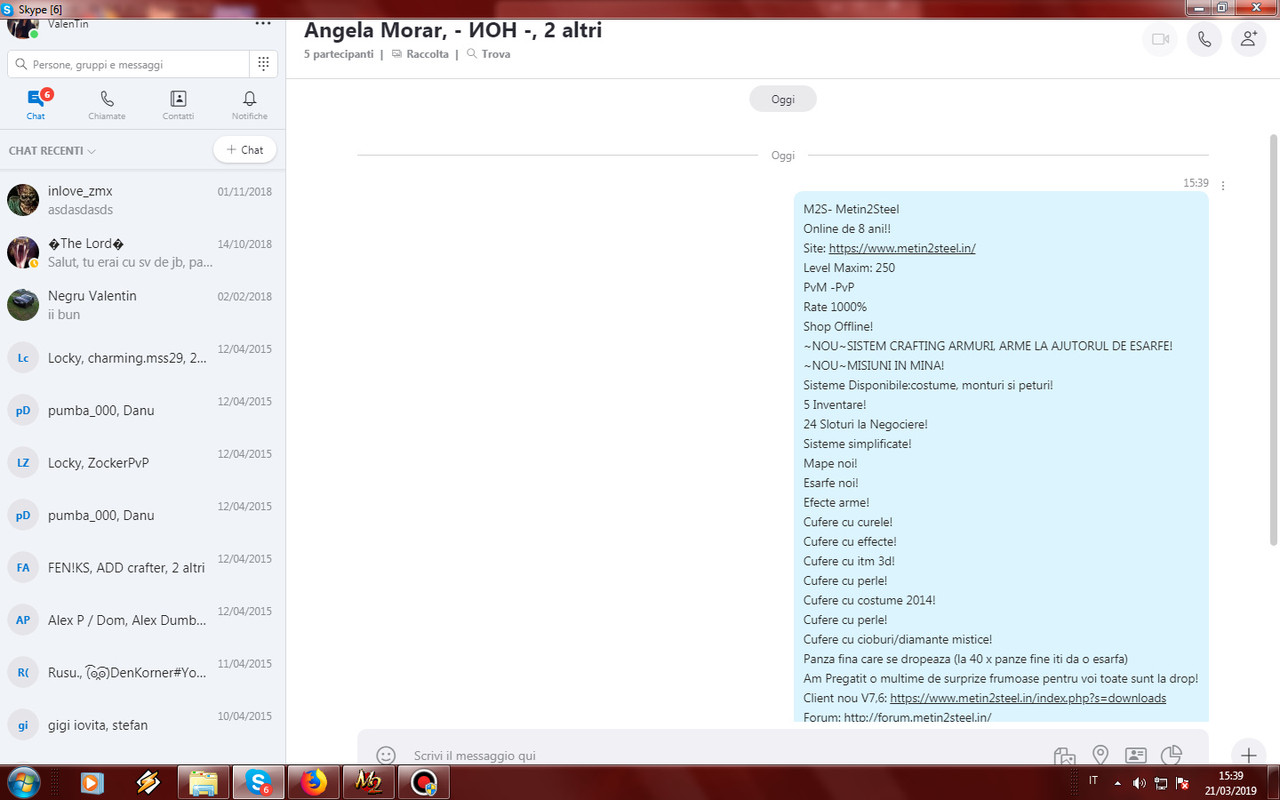Expand the CHAT RECENTI sort dropdown
This screenshot has width=1280, height=800.
52,151
